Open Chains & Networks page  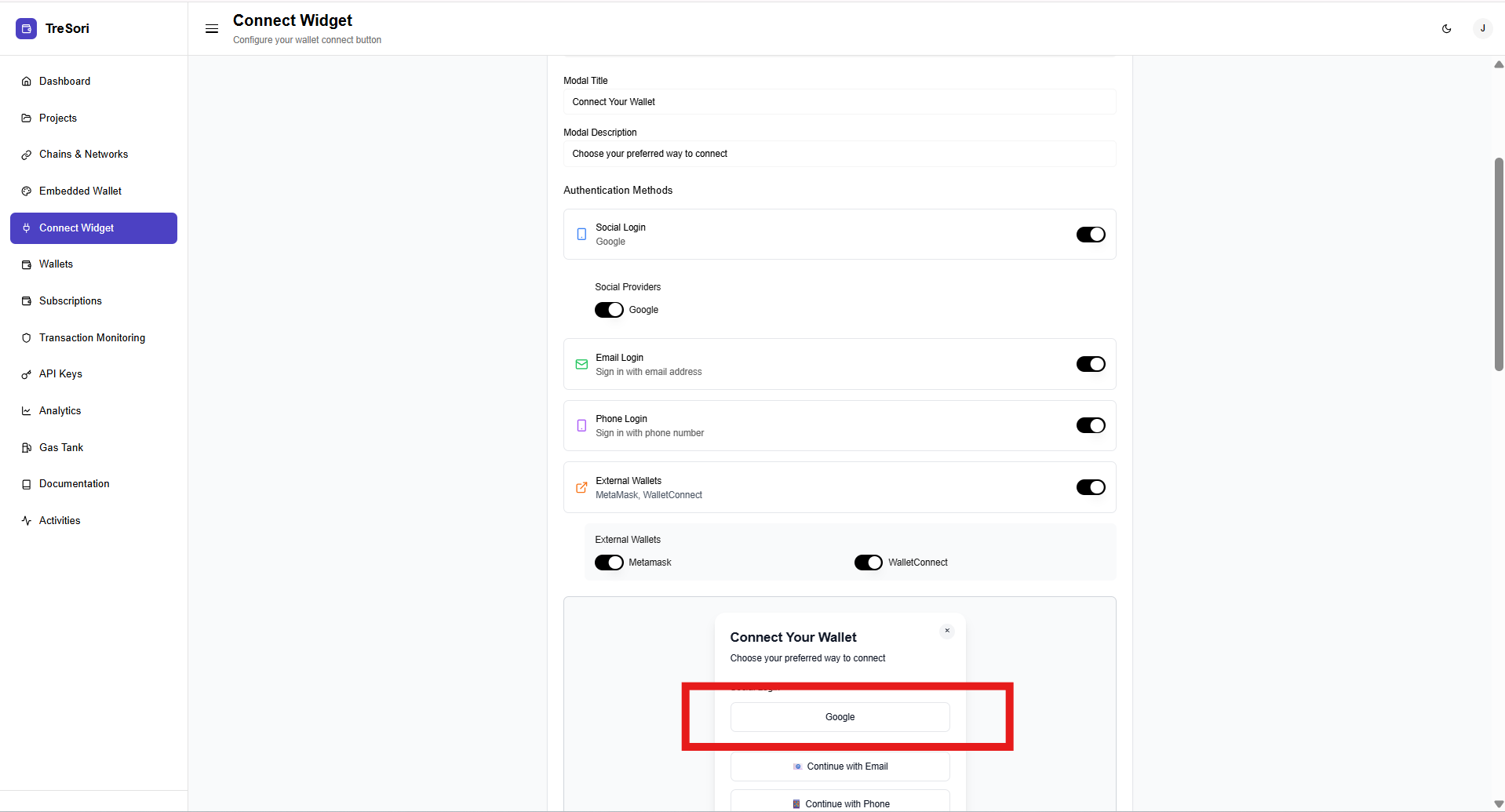tap(83, 155)
